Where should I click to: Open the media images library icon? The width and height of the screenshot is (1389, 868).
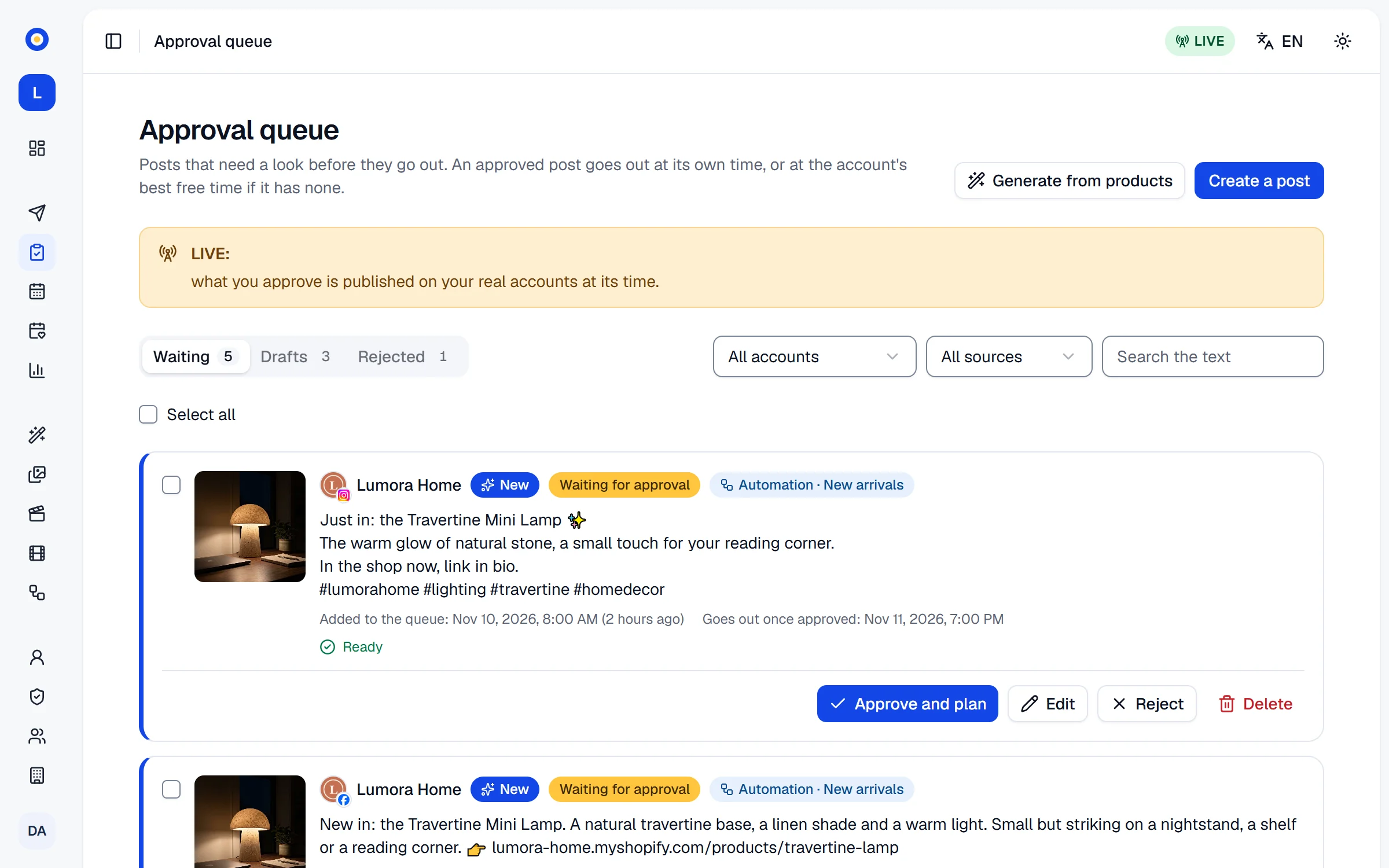tap(37, 475)
